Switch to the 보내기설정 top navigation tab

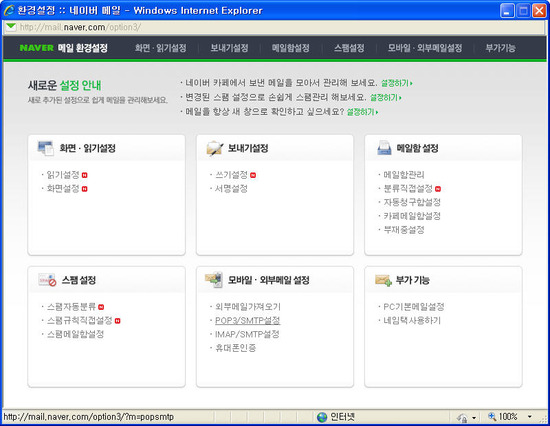click(229, 48)
